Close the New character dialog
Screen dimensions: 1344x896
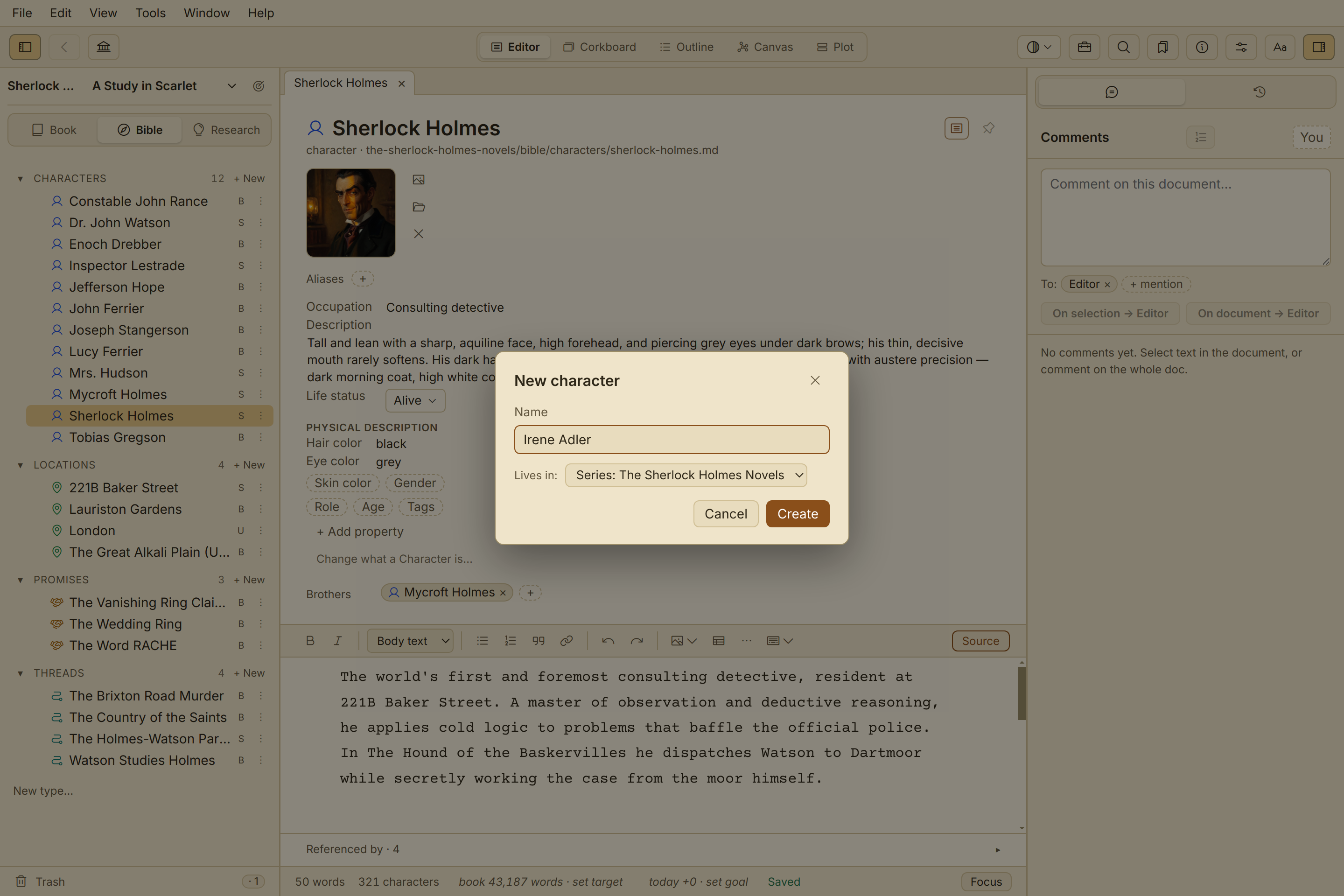click(x=815, y=381)
